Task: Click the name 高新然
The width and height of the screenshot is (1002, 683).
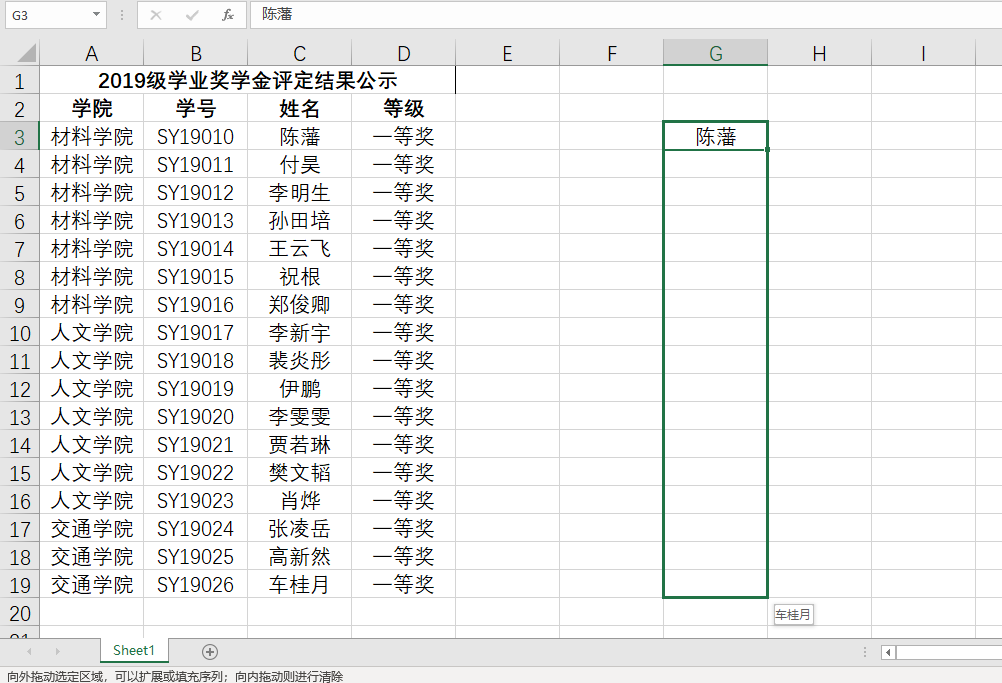Action: (x=299, y=556)
